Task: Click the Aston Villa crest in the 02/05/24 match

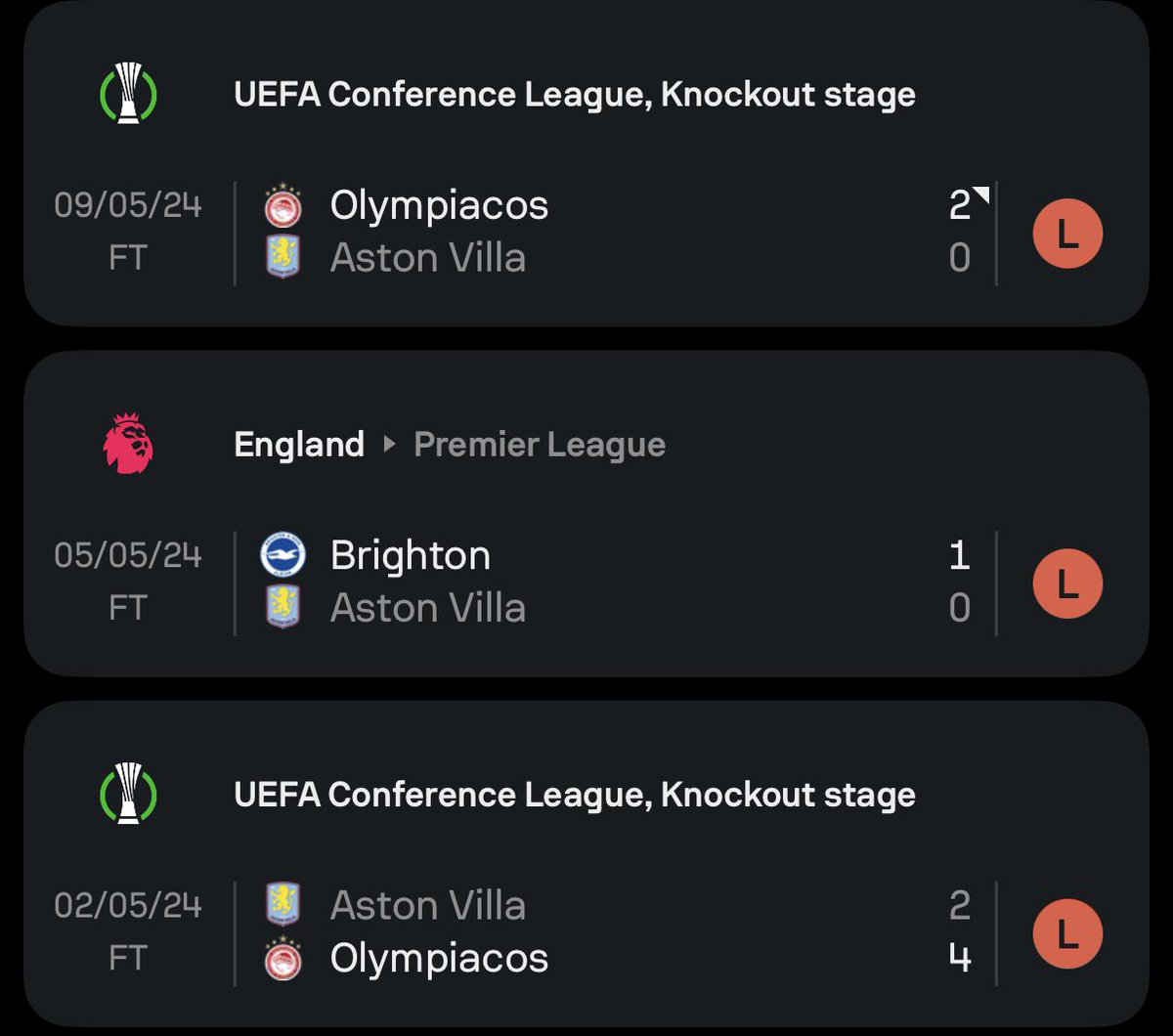Action: point(283,905)
